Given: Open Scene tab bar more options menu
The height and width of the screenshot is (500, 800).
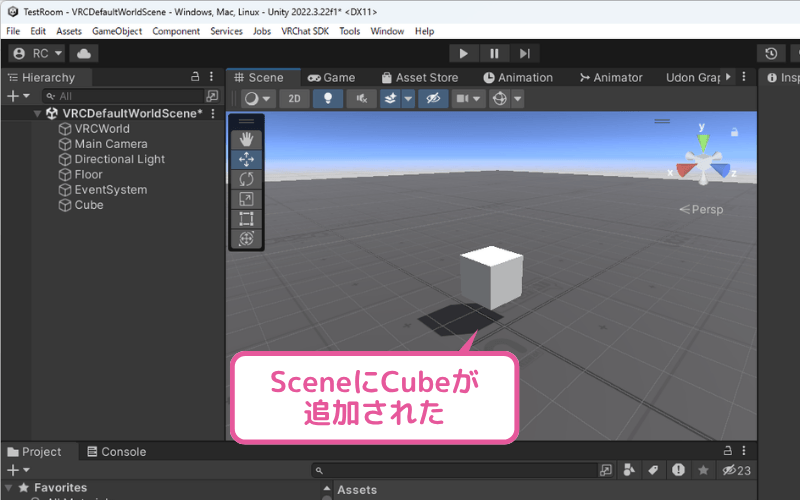Looking at the screenshot, I should click(x=744, y=77).
